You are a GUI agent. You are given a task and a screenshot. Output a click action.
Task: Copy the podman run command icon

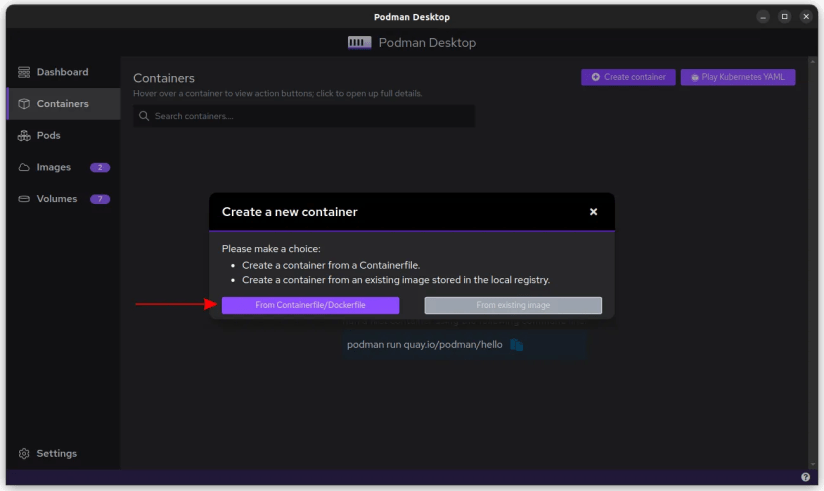point(517,345)
